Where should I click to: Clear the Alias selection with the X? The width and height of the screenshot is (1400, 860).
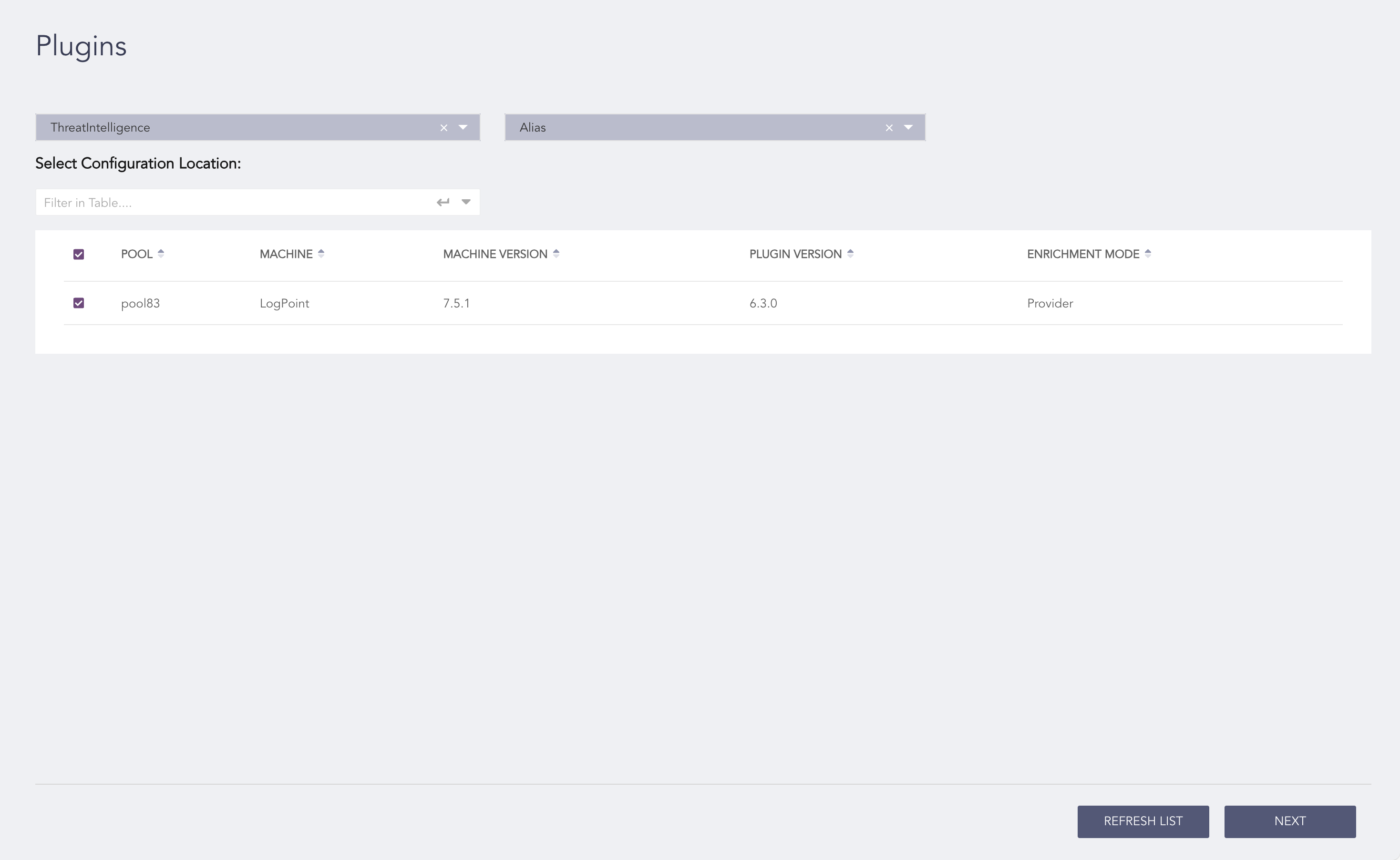tap(889, 128)
